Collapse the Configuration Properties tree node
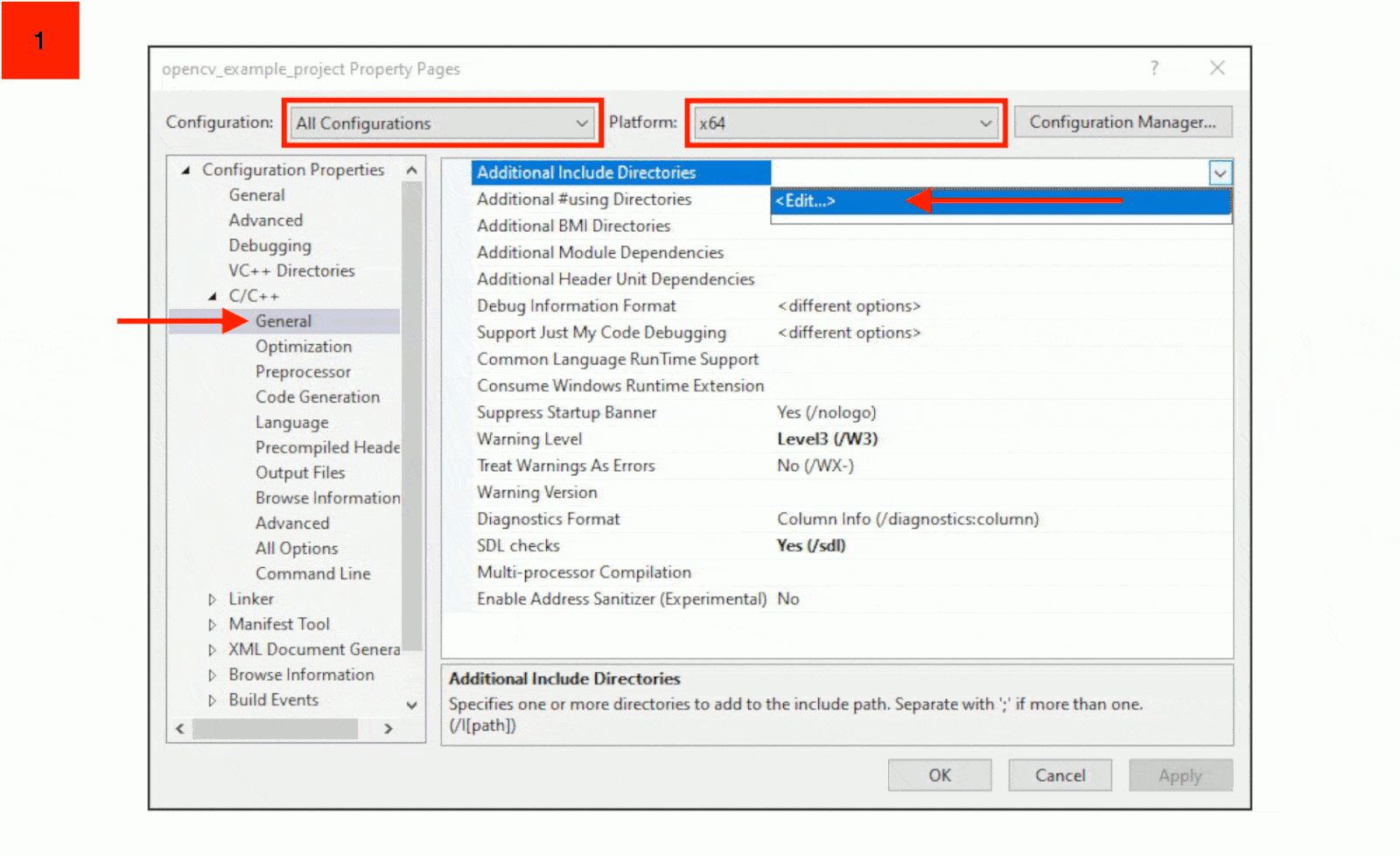Image resolution: width=1400 pixels, height=856 pixels. click(x=185, y=170)
